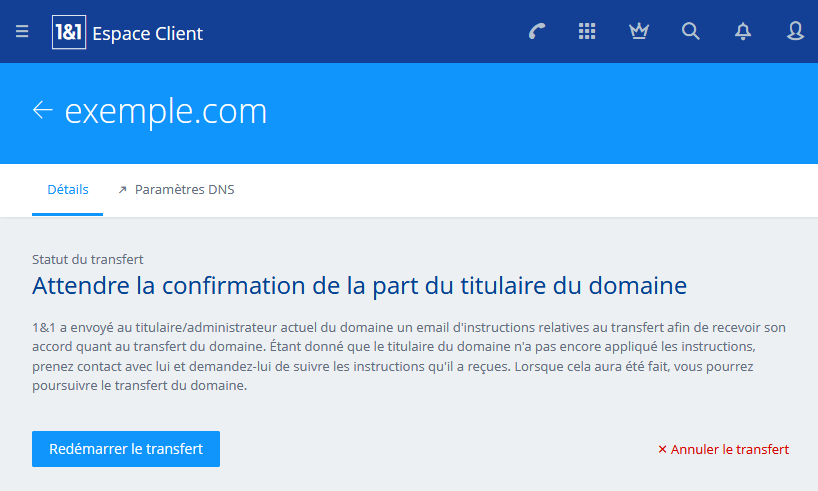Click the Statut du transfert label
Screen dimensions: 818x491
click(x=88, y=259)
